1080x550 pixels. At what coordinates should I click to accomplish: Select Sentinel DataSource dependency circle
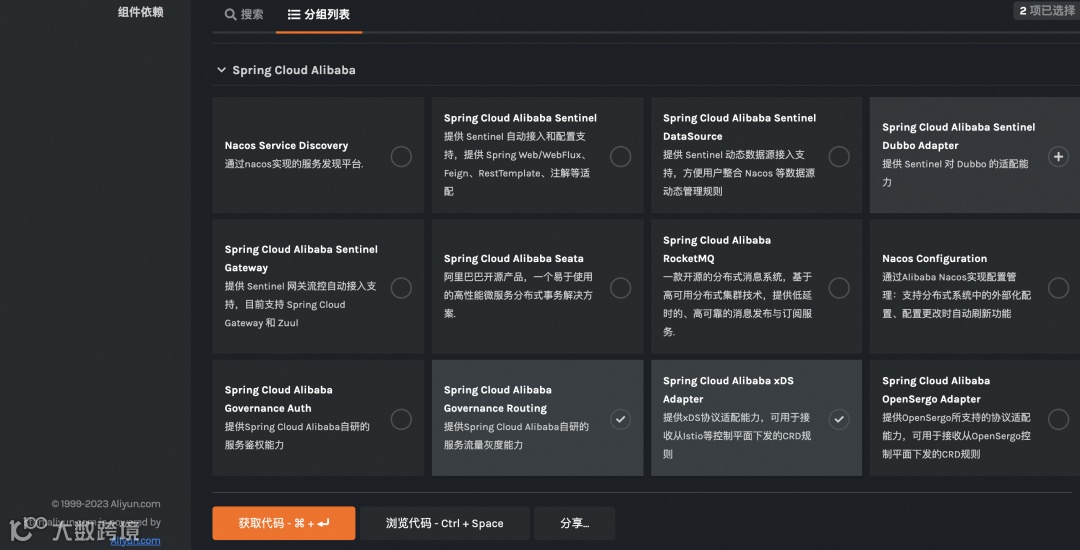pyautogui.click(x=838, y=156)
